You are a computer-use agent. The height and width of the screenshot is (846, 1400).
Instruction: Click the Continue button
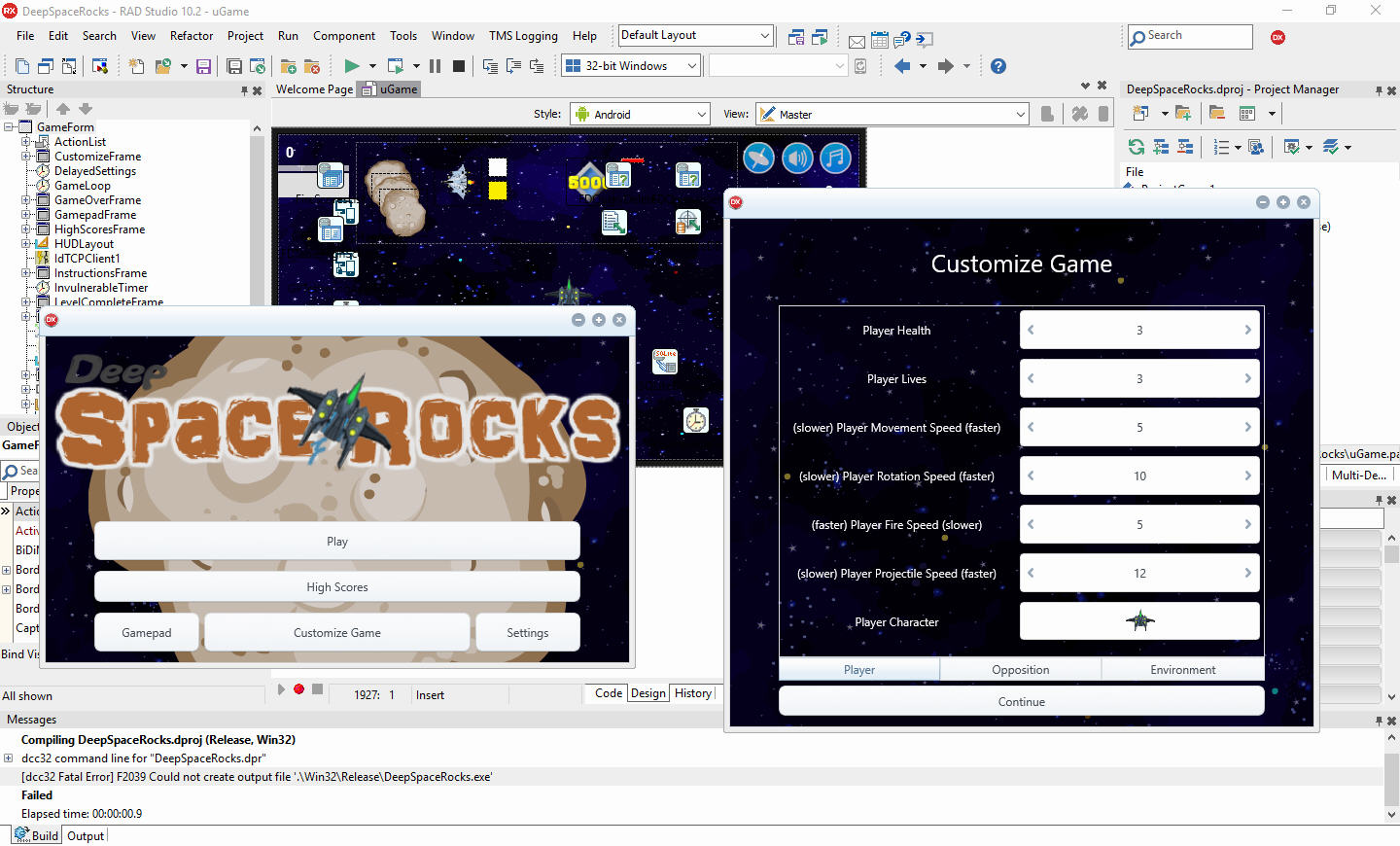(1021, 701)
